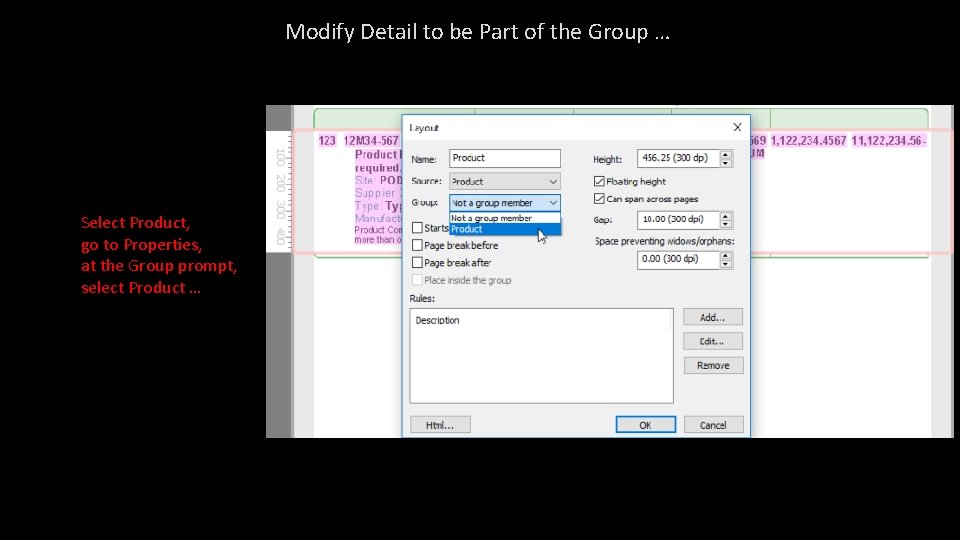Toggle Floating height checkbox

tap(599, 181)
